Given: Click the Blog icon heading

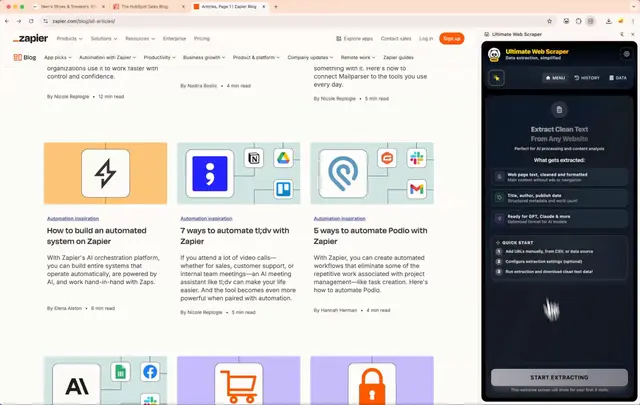Looking at the screenshot, I should pyautogui.click(x=24, y=57).
